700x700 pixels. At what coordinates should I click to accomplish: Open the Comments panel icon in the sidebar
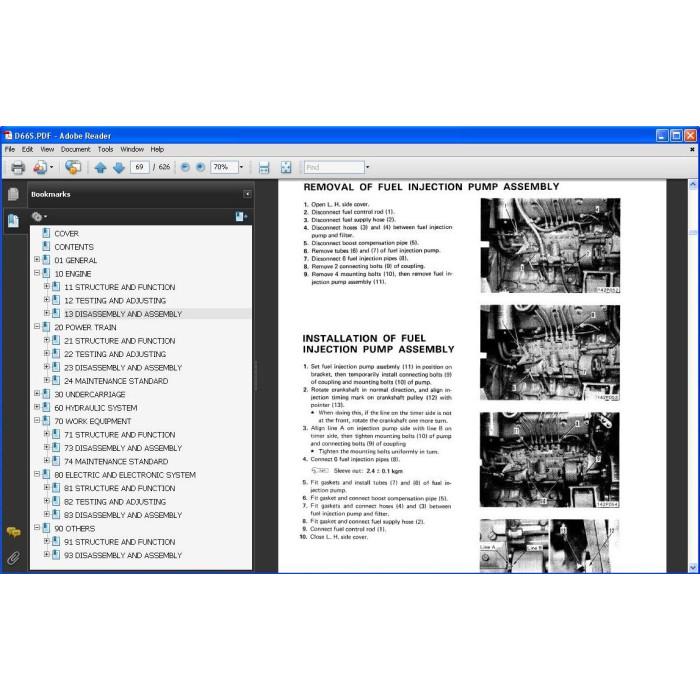(x=13, y=532)
